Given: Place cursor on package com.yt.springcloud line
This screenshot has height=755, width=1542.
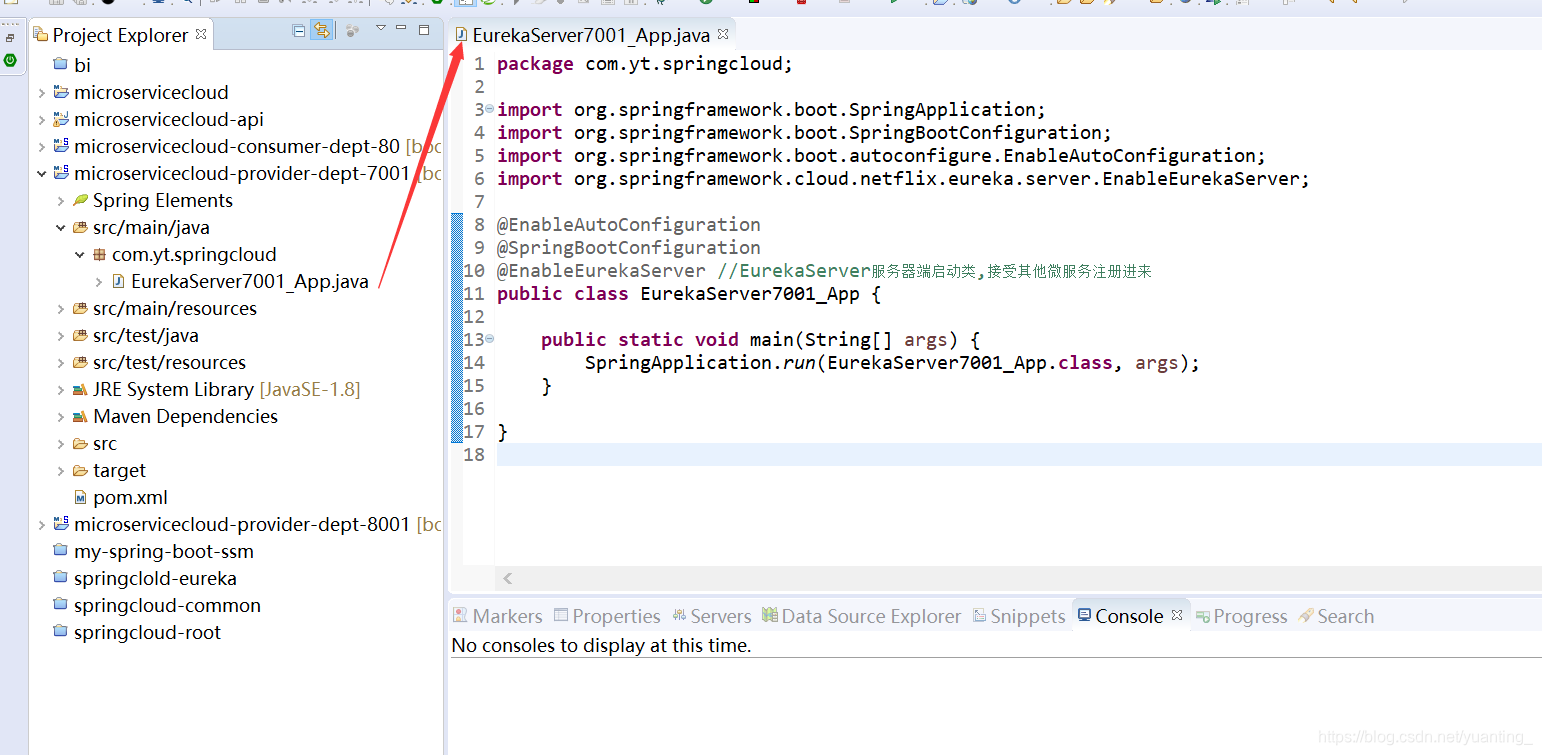Looking at the screenshot, I should click(x=645, y=64).
